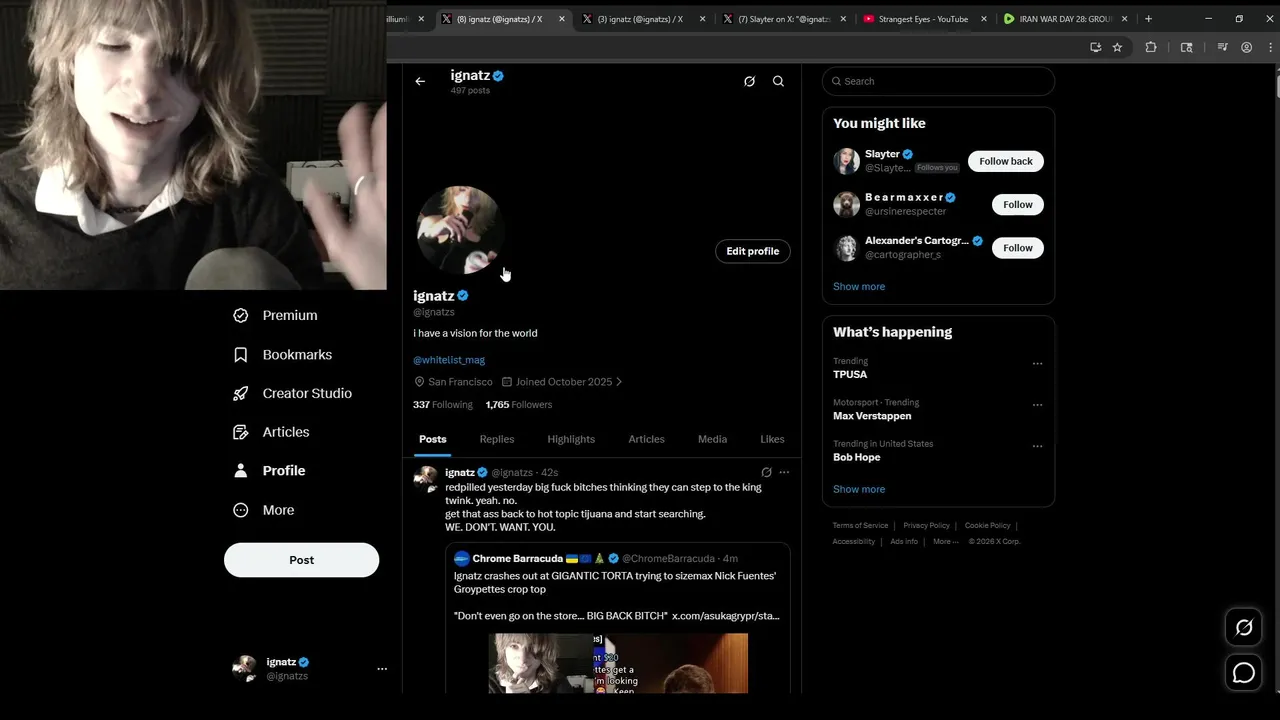Click the Grok icon in the profile header
The width and height of the screenshot is (1280, 720).
pos(749,81)
